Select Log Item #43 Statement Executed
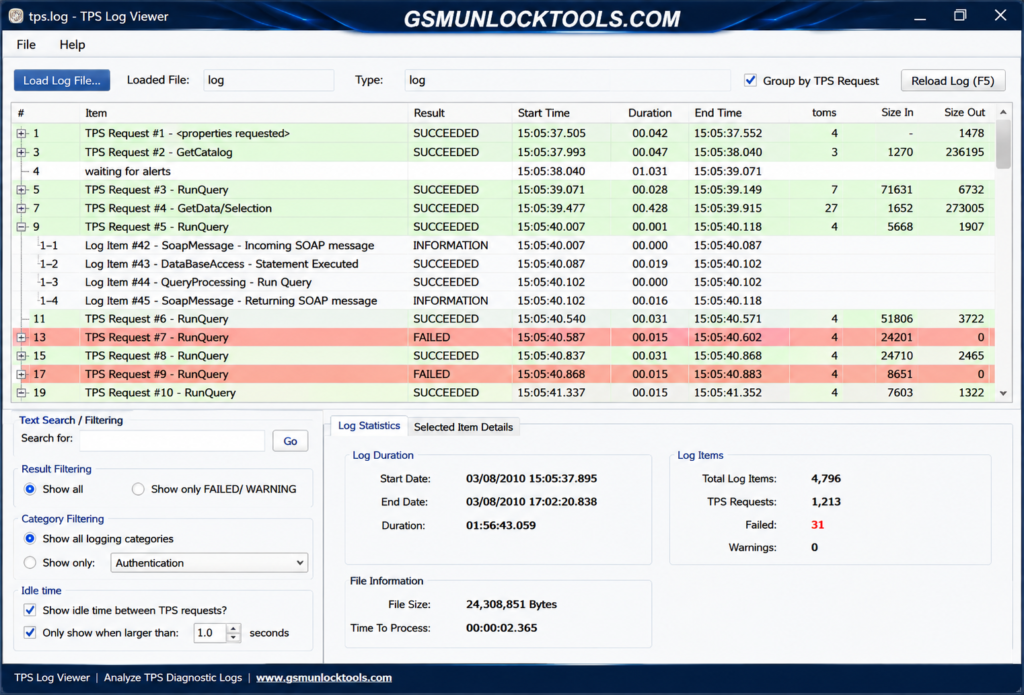The height and width of the screenshot is (695, 1024). [503, 264]
